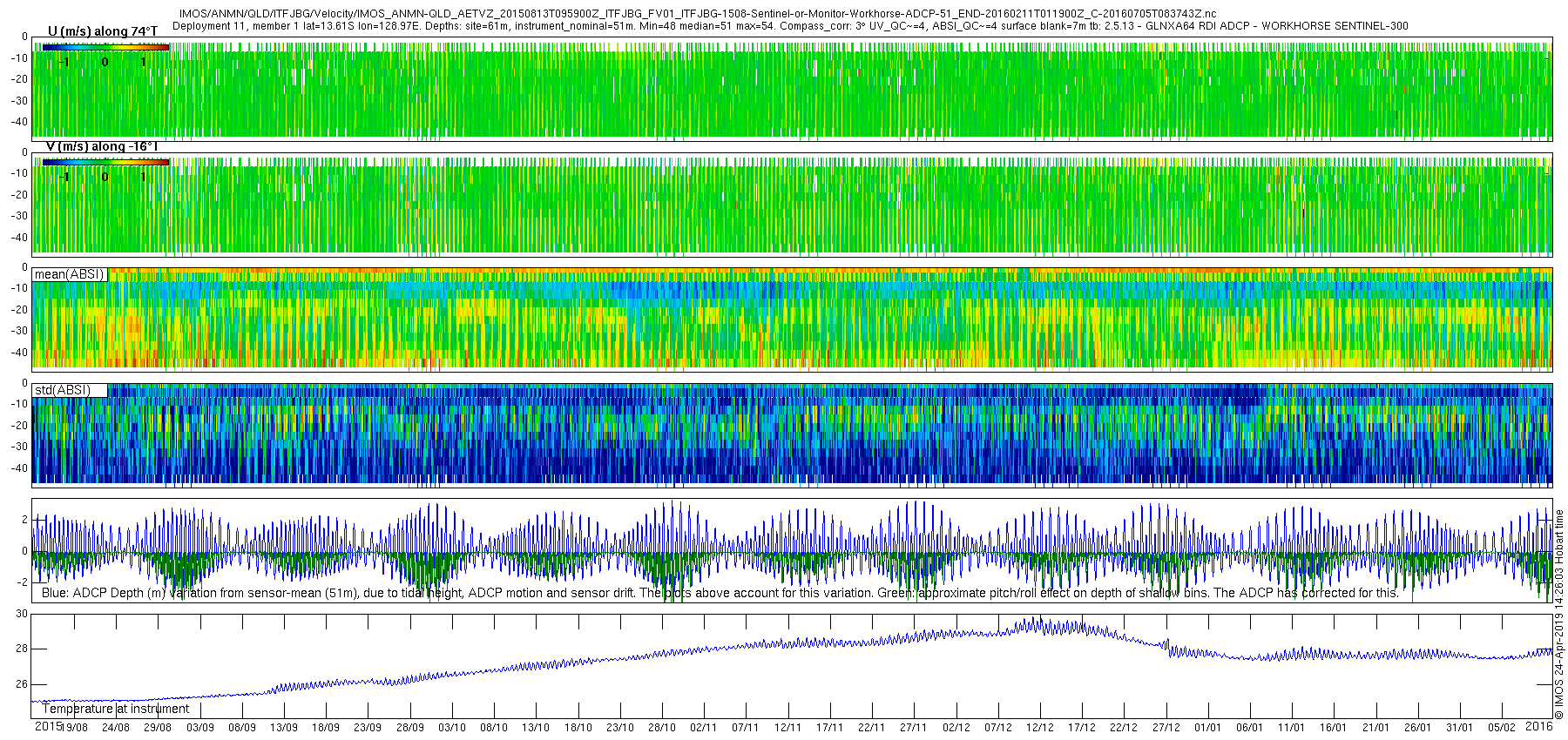The height and width of the screenshot is (740, 1568).
Task: Click the '13/09' date tick label
Action: click(284, 728)
